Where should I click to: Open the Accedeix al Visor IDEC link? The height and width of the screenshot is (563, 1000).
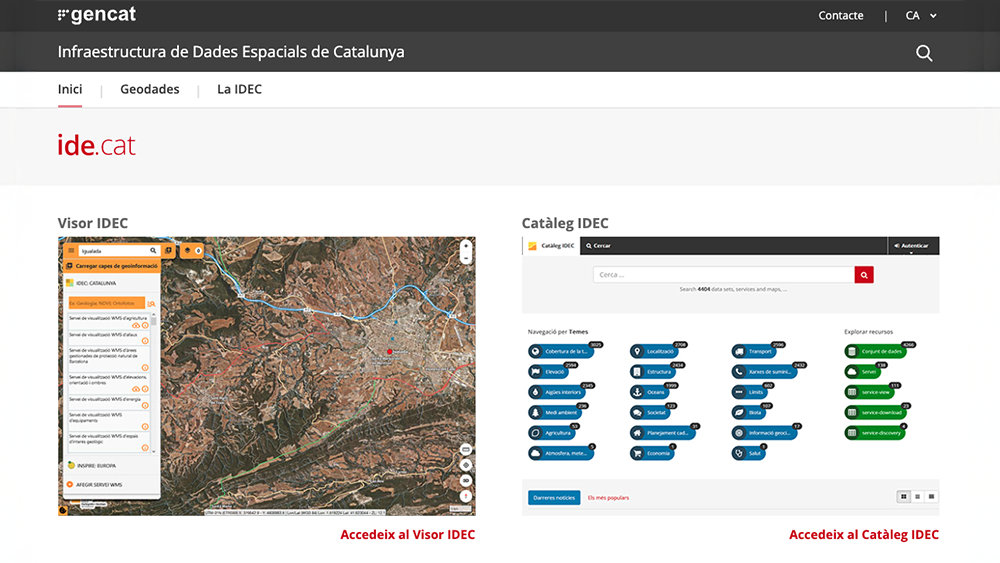click(x=408, y=534)
